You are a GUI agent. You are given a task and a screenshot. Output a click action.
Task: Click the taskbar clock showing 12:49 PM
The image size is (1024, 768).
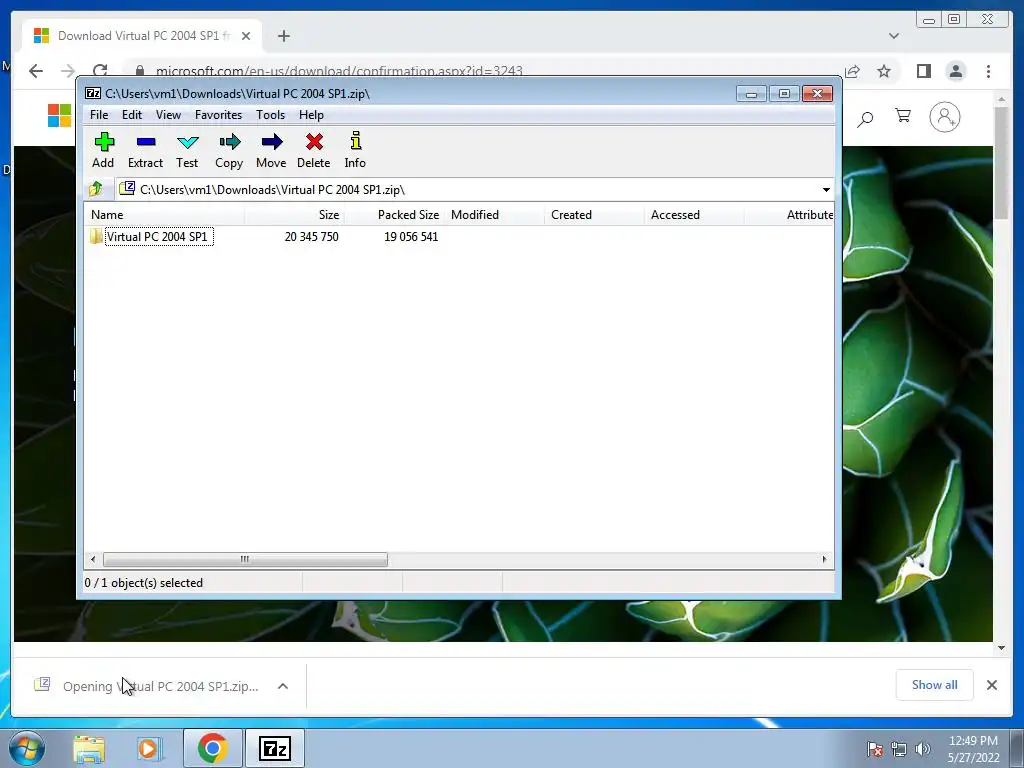tap(973, 749)
